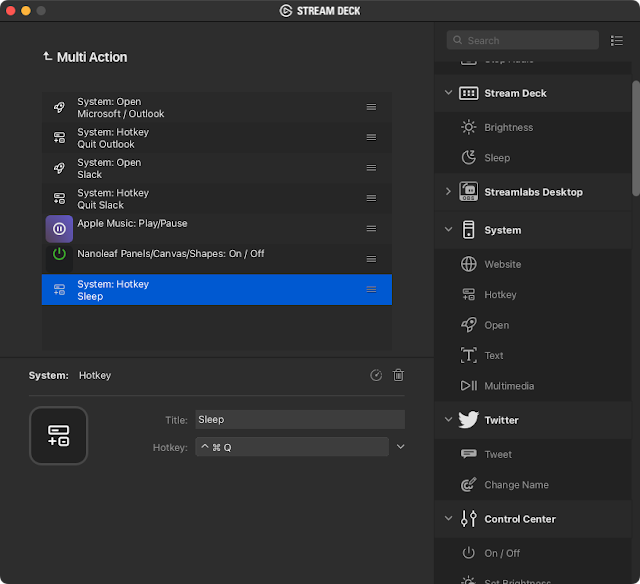
Task: Pick the Multimedia action icon
Action: click(x=468, y=386)
